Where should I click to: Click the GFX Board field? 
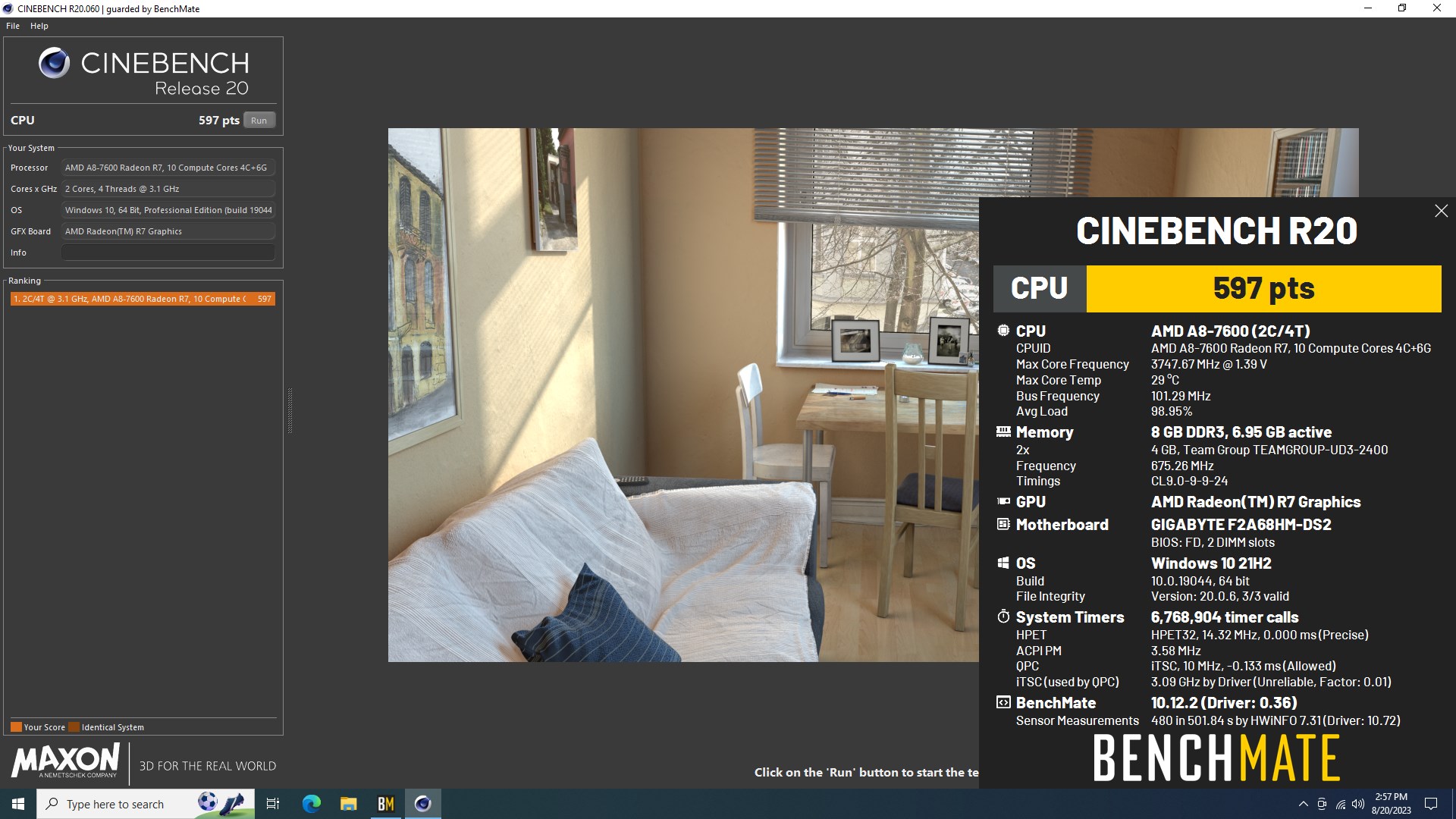pos(168,231)
